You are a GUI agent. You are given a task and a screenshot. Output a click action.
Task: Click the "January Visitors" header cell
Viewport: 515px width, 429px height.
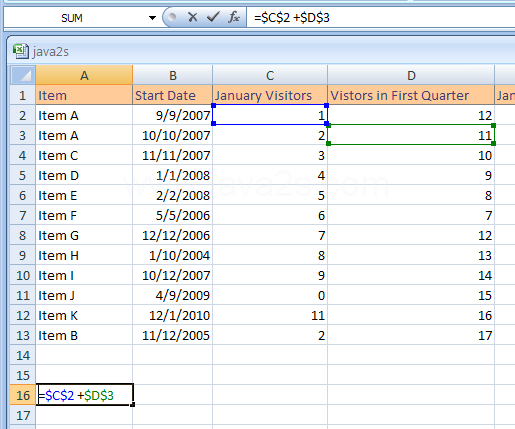pos(270,95)
